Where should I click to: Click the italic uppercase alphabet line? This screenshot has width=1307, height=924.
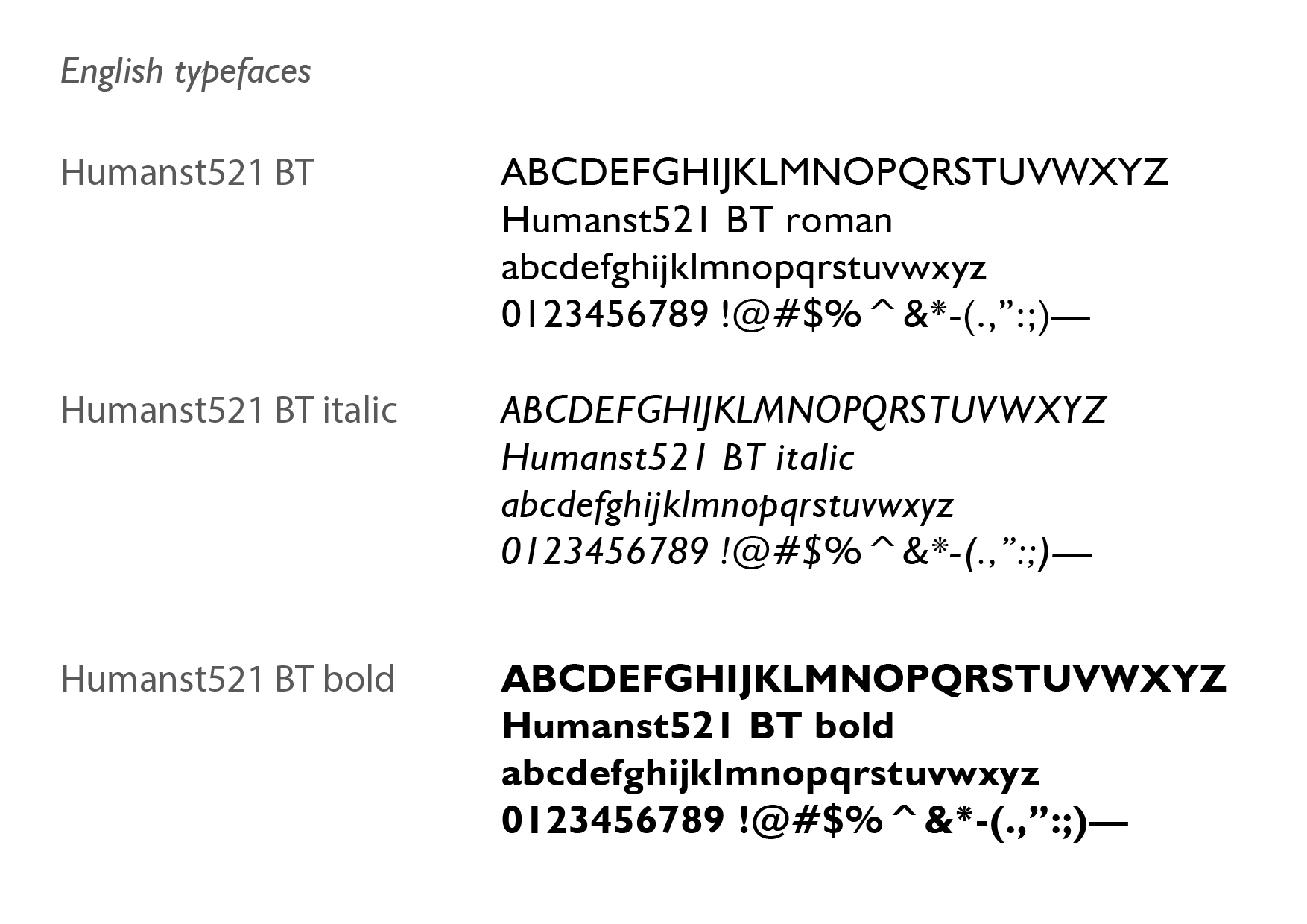coord(803,411)
